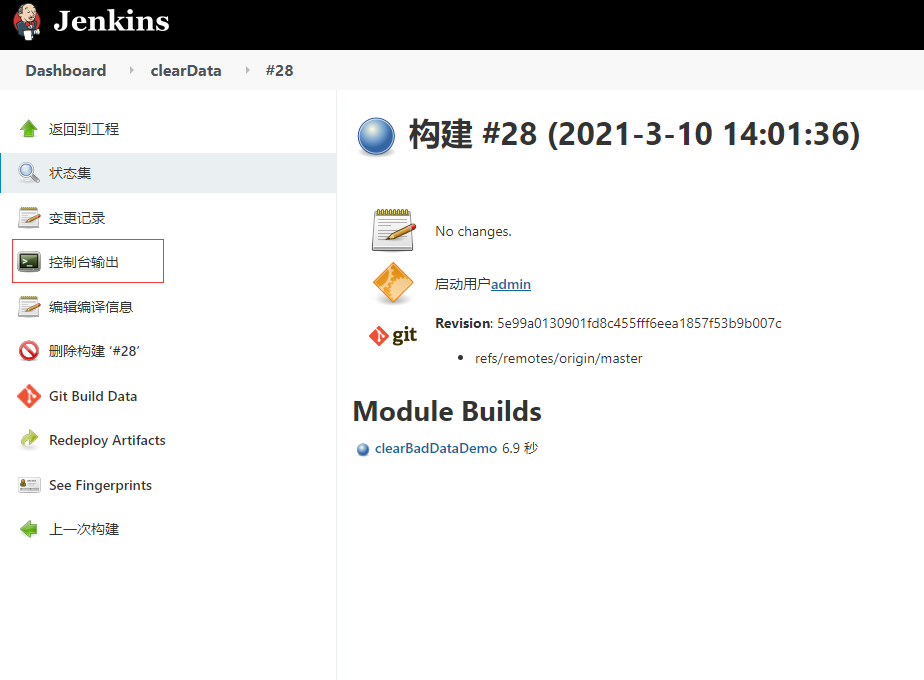Image resolution: width=924 pixels, height=680 pixels.
Task: Open 变更记录 in sidebar
Action: click(77, 218)
